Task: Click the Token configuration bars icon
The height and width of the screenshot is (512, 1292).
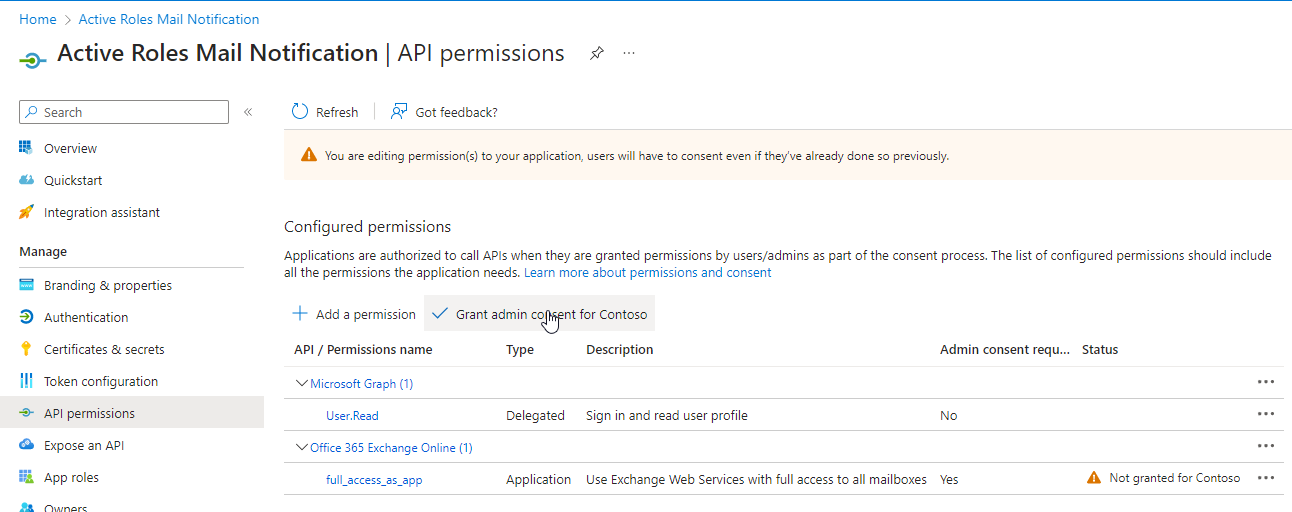Action: (26, 381)
